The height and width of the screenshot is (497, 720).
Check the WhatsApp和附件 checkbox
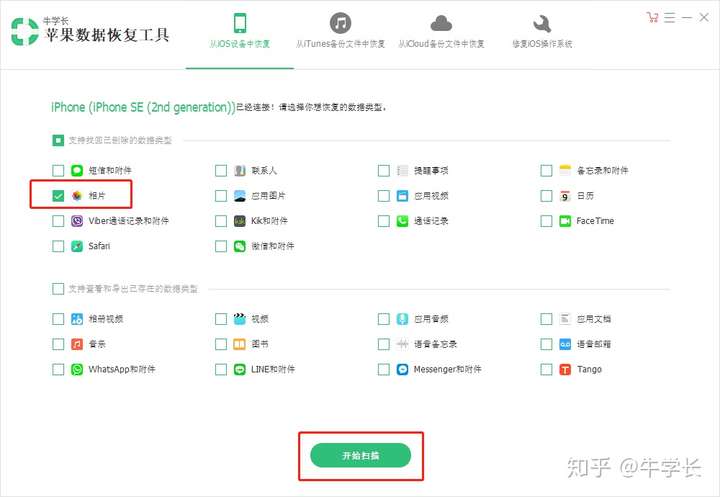tap(58, 369)
